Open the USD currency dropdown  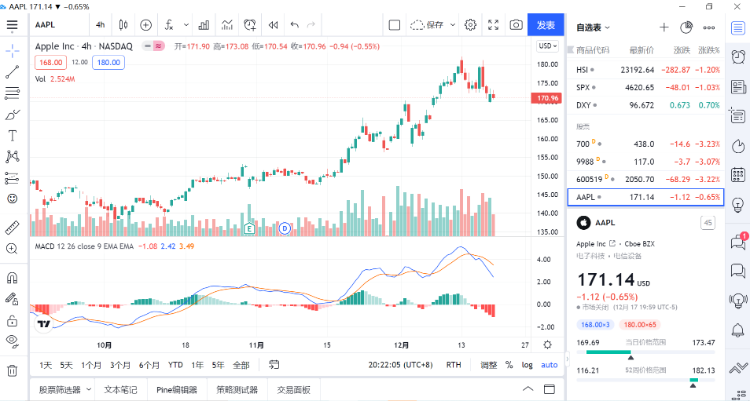547,46
